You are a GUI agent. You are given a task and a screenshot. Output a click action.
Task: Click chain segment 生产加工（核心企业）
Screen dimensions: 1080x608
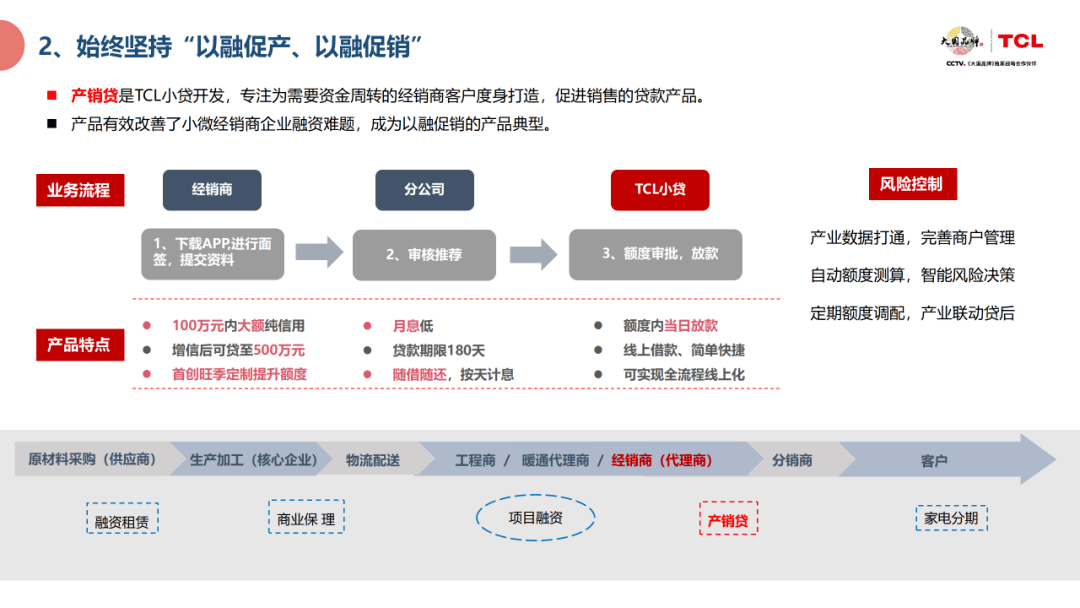pos(253,460)
